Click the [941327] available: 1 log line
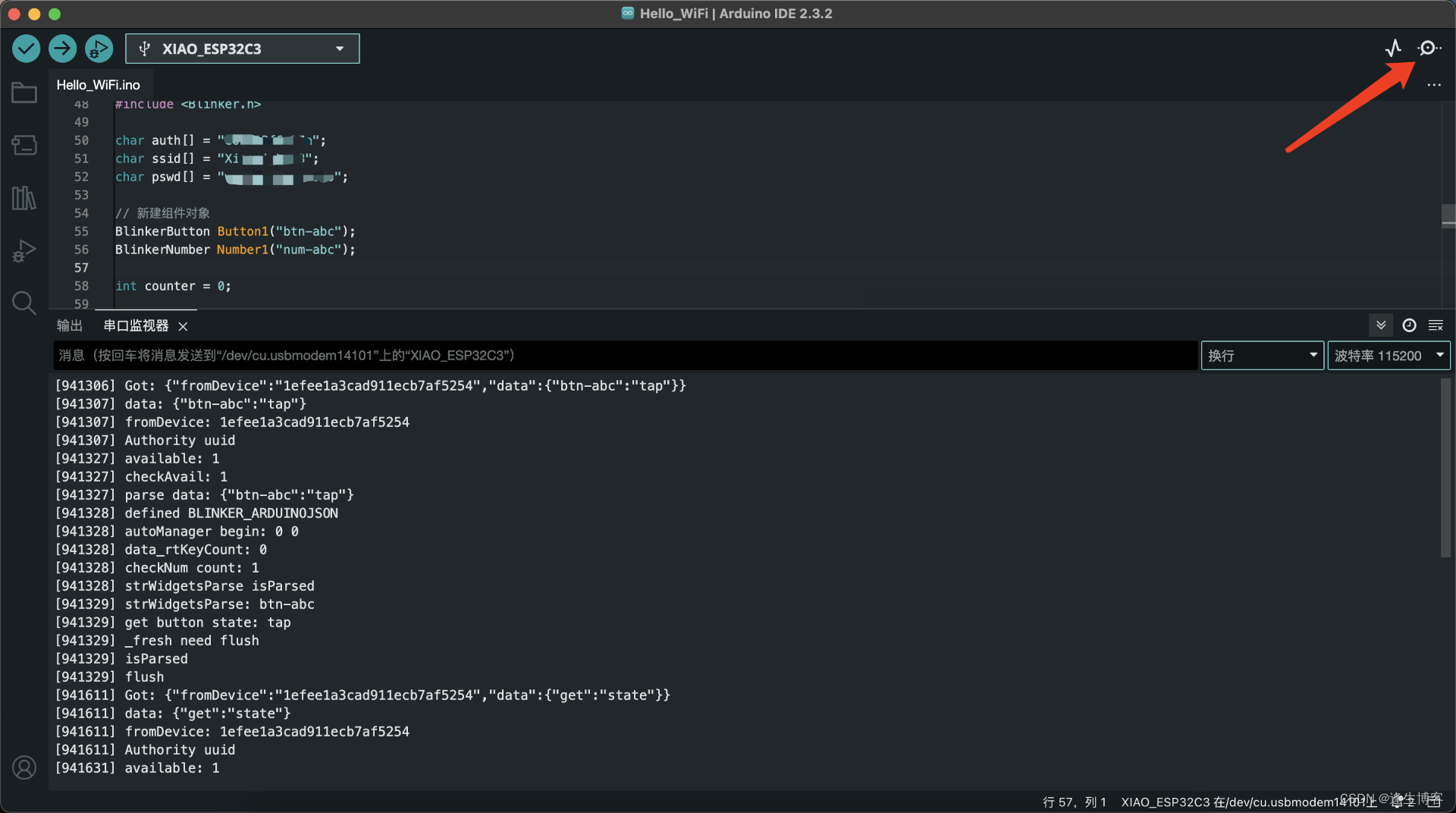Image resolution: width=1456 pixels, height=813 pixels. 137,459
